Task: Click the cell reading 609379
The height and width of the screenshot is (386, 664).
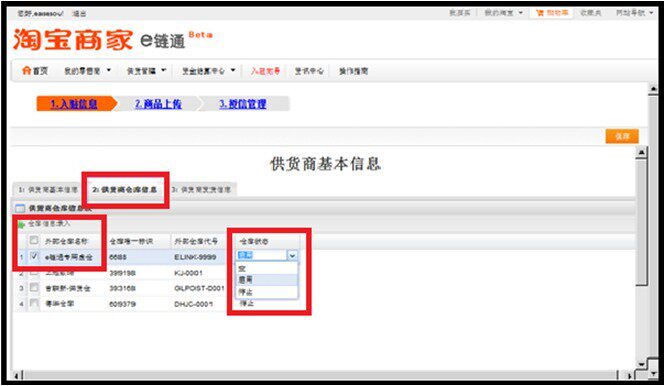Action: pyautogui.click(x=122, y=304)
